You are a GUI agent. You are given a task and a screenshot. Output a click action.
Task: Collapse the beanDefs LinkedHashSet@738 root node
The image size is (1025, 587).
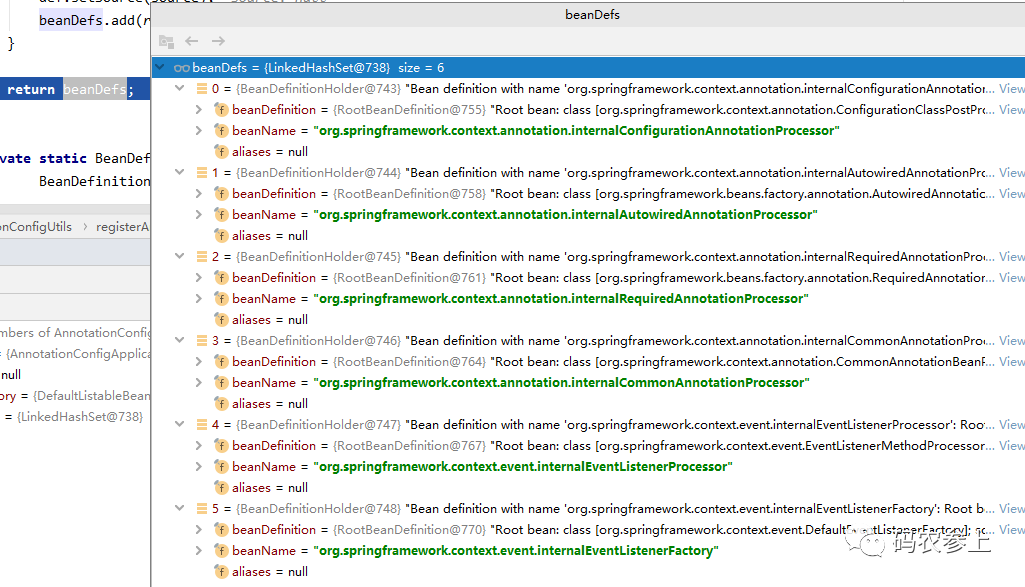(x=160, y=67)
